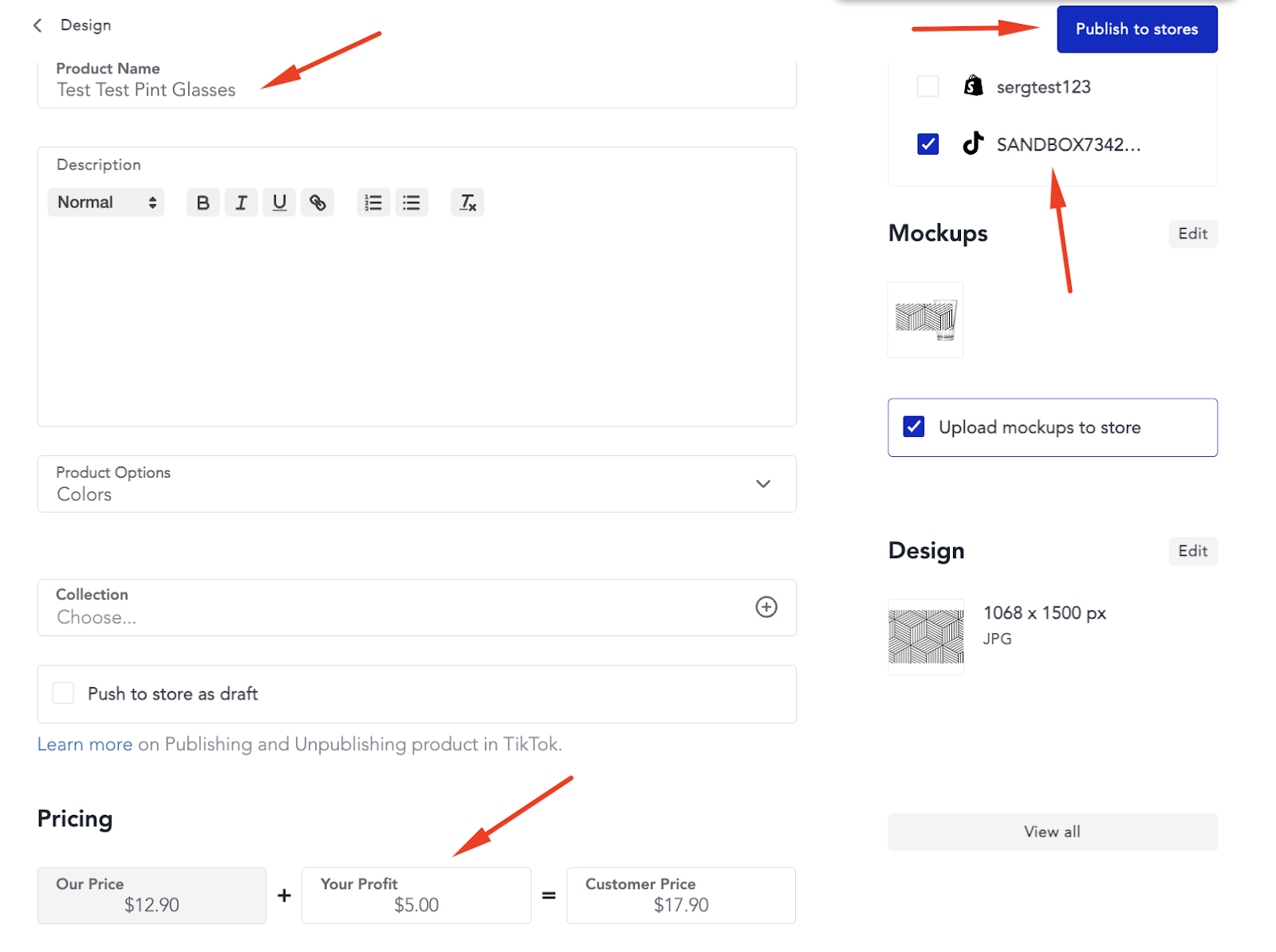Edit the Customer Price field

point(681,895)
